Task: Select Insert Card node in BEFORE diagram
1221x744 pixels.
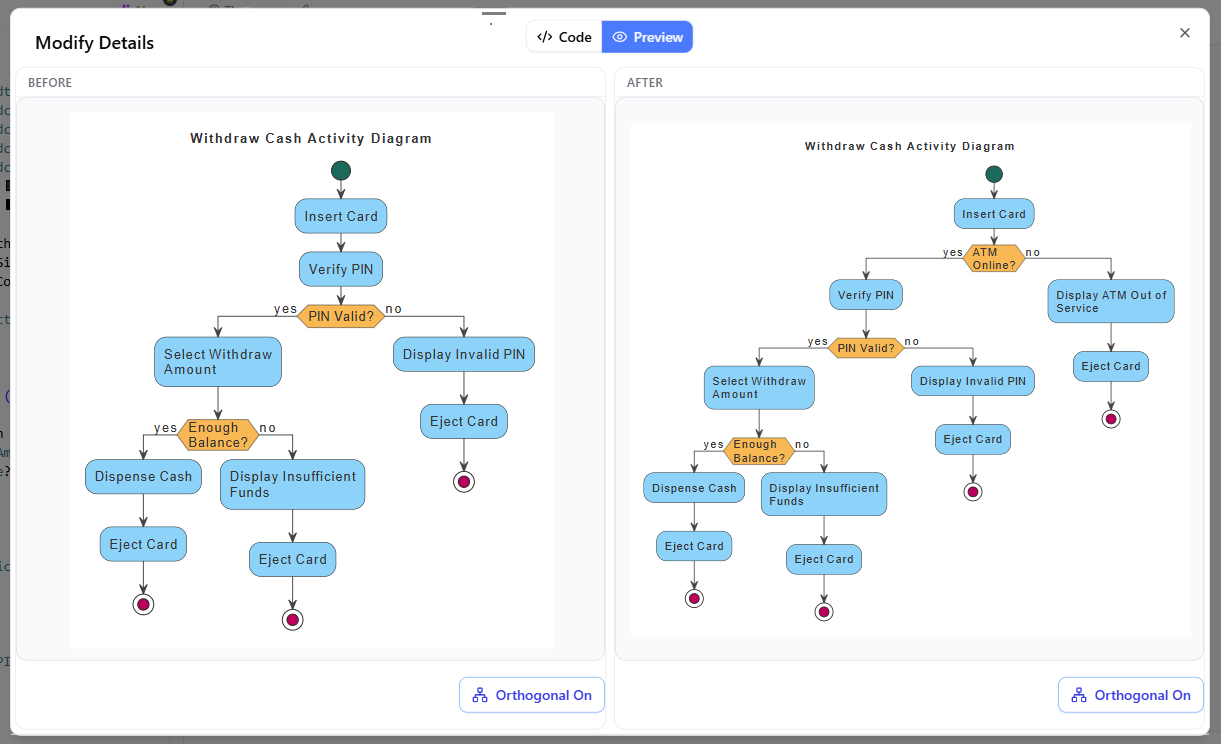Action: tap(341, 216)
